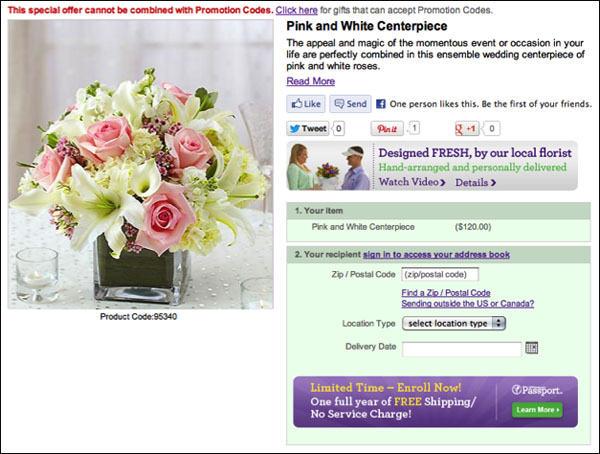
Task: Click the Pinterest Pin it button
Action: (387, 129)
